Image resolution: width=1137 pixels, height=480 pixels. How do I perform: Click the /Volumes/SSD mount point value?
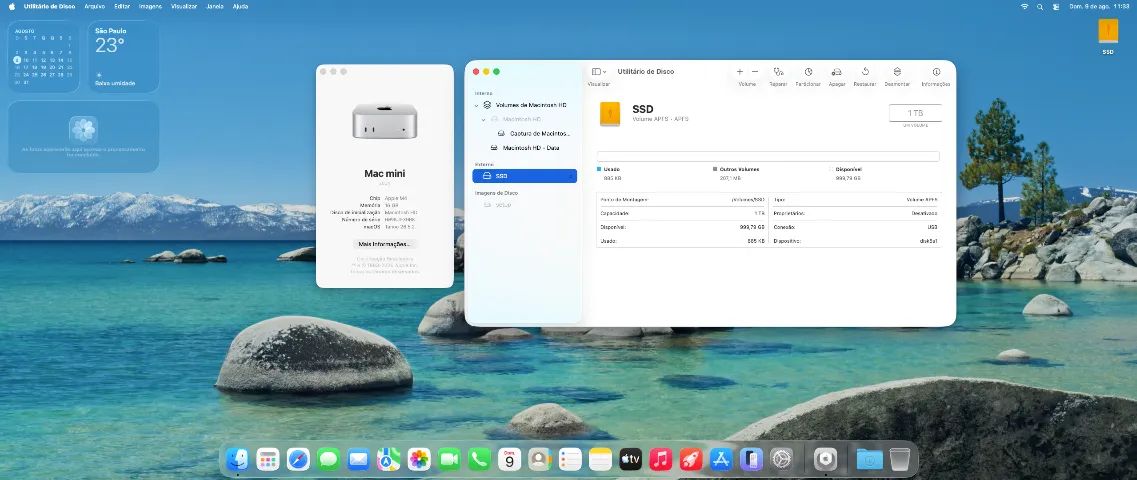pyautogui.click(x=748, y=199)
